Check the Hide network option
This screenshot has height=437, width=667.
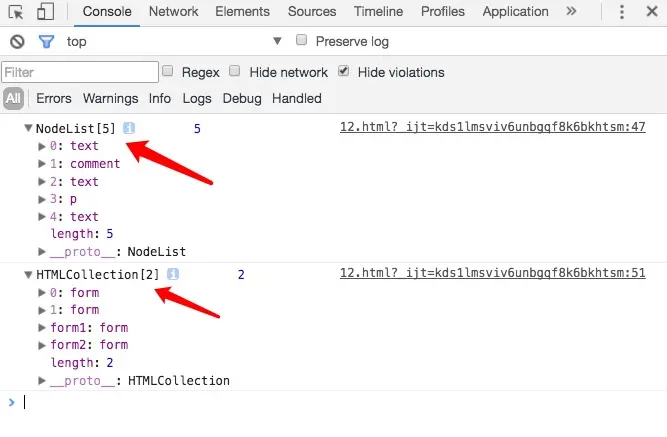[x=234, y=71]
